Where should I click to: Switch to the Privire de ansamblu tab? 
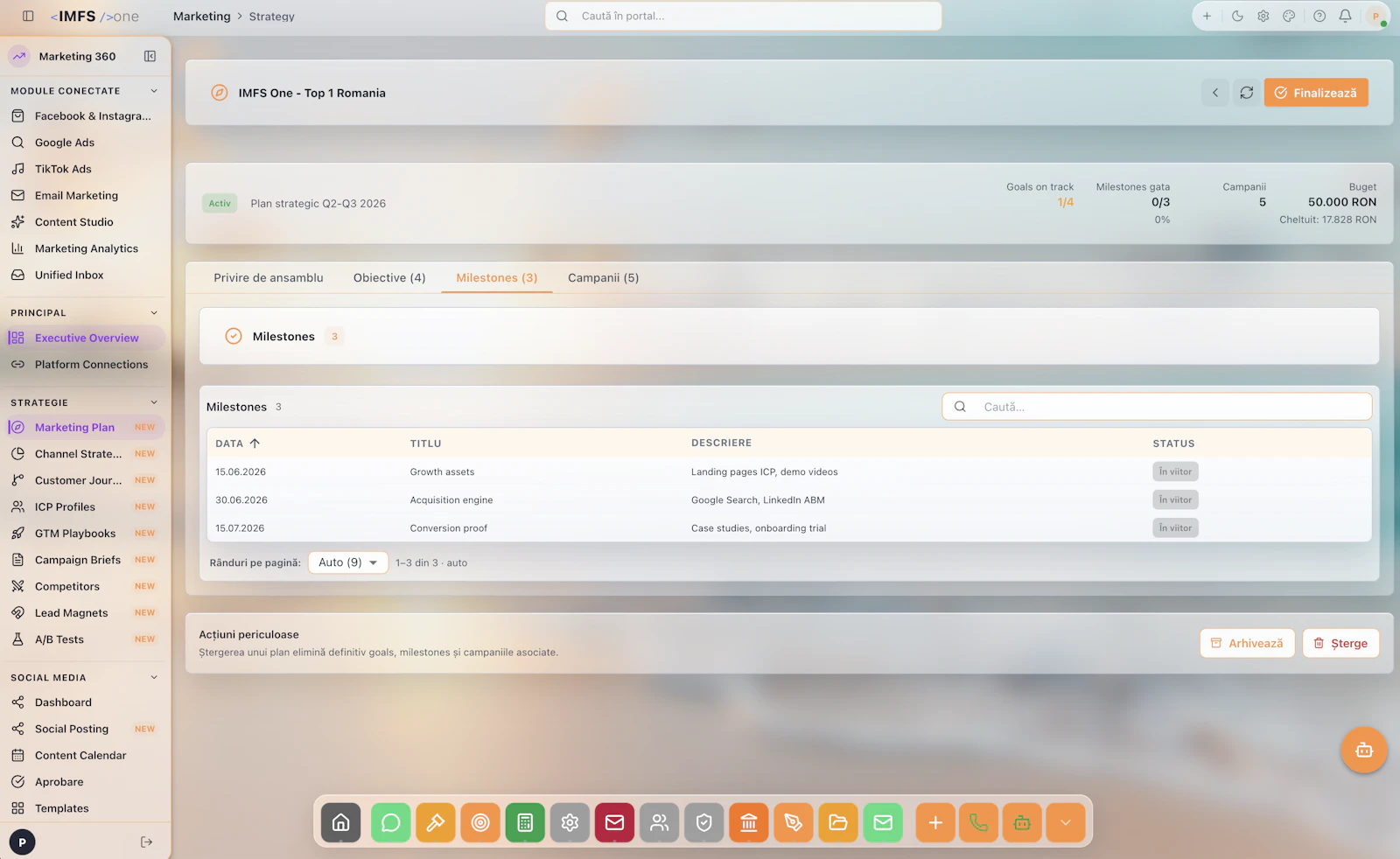pos(269,278)
